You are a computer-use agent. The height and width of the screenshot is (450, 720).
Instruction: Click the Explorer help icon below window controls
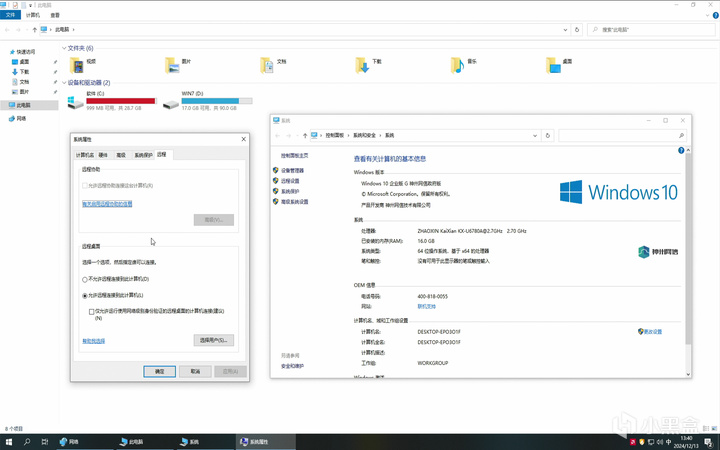(x=715, y=15)
